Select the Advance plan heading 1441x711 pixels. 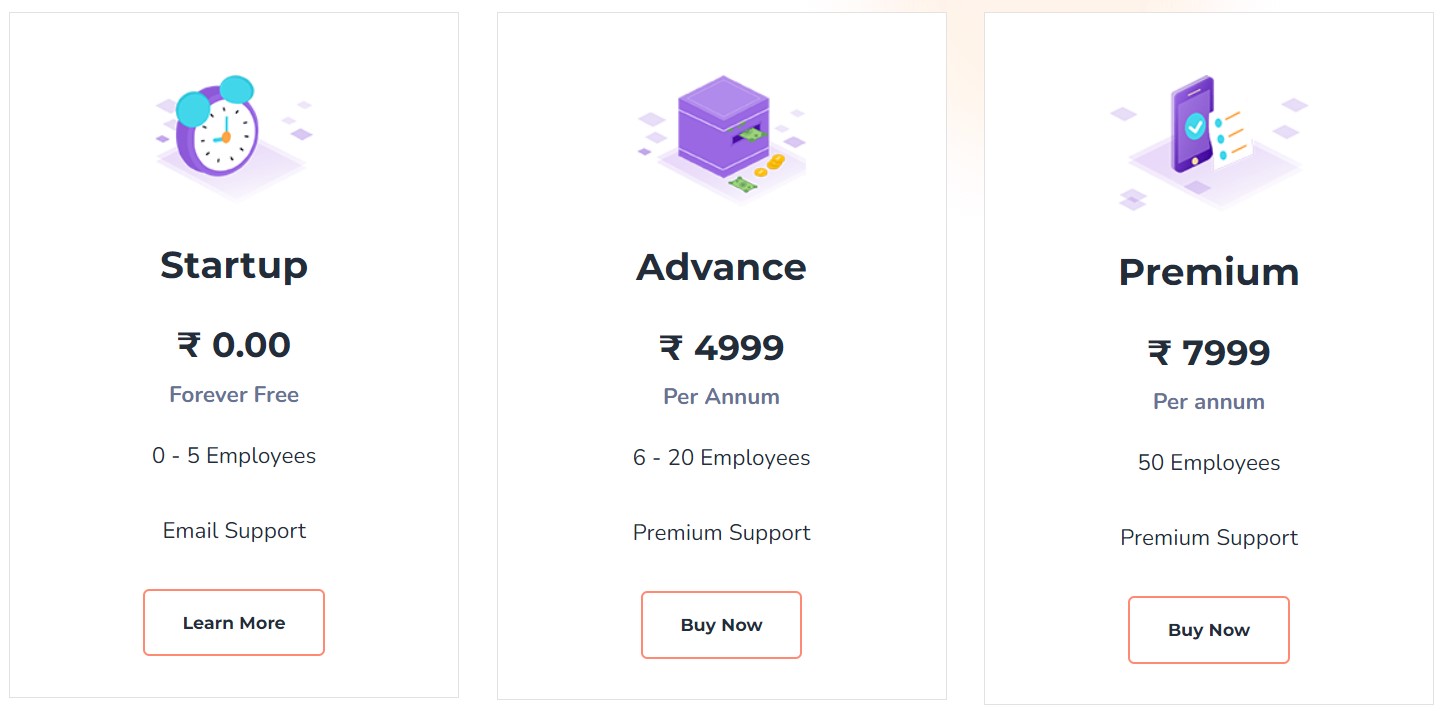pyautogui.click(x=721, y=267)
